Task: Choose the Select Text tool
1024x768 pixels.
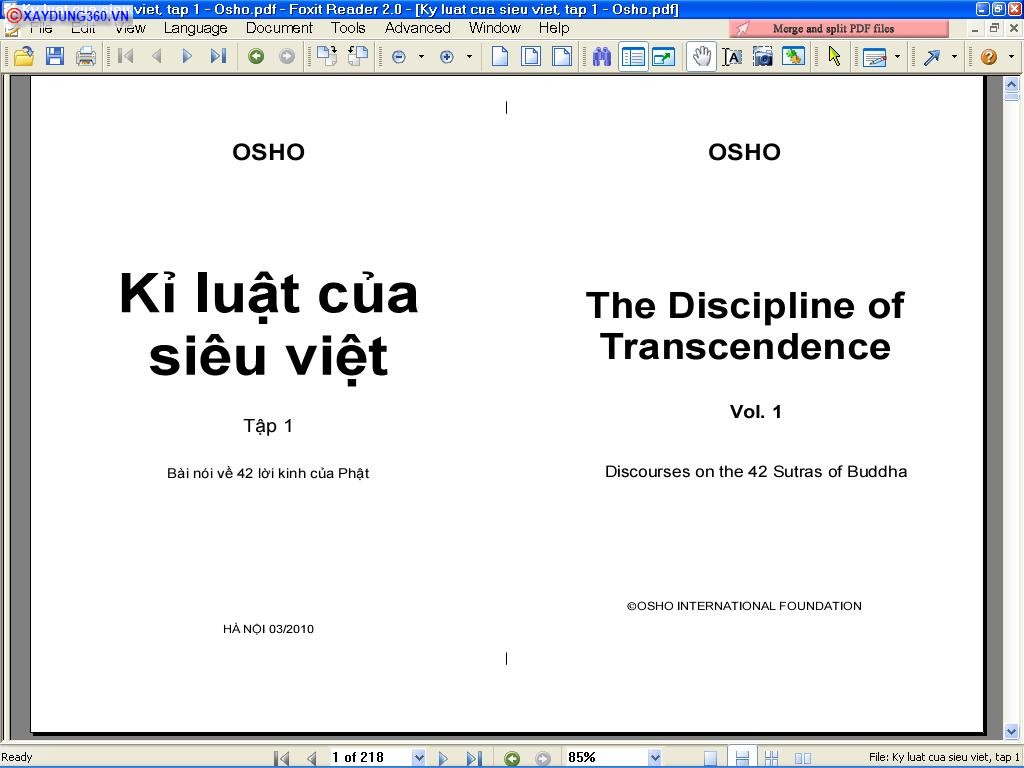Action: (732, 57)
